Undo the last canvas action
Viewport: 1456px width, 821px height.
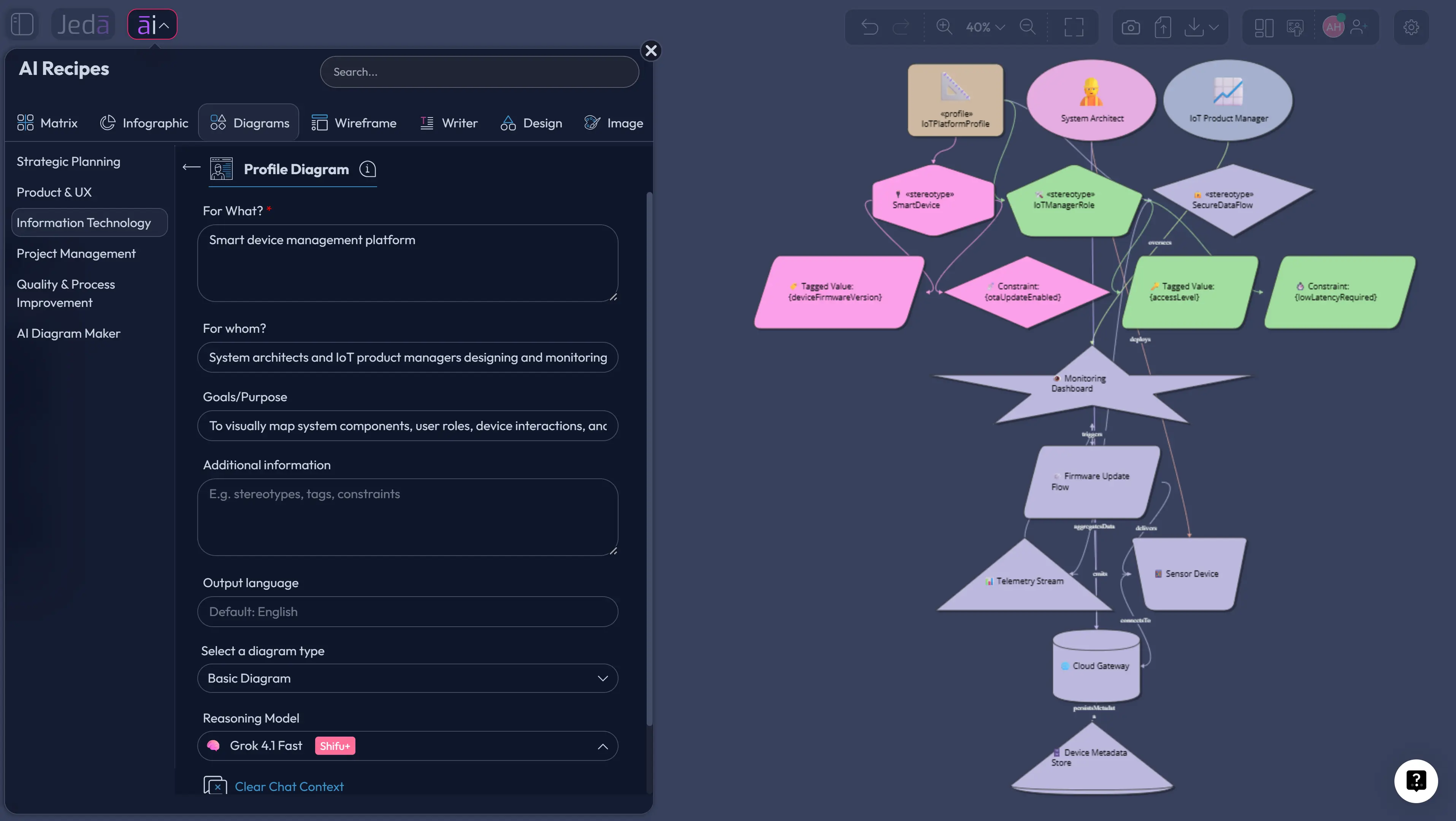coord(870,27)
